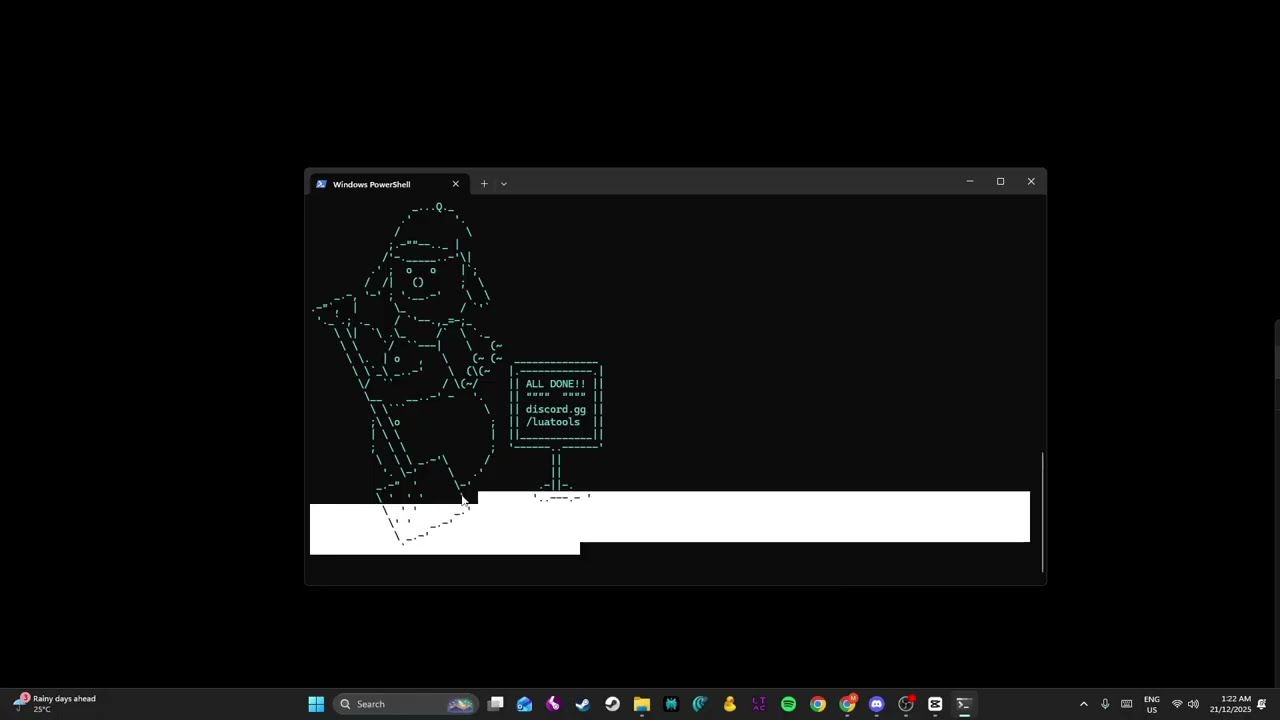This screenshot has width=1280, height=720.
Task: Open File Explorer from the taskbar
Action: 641,704
